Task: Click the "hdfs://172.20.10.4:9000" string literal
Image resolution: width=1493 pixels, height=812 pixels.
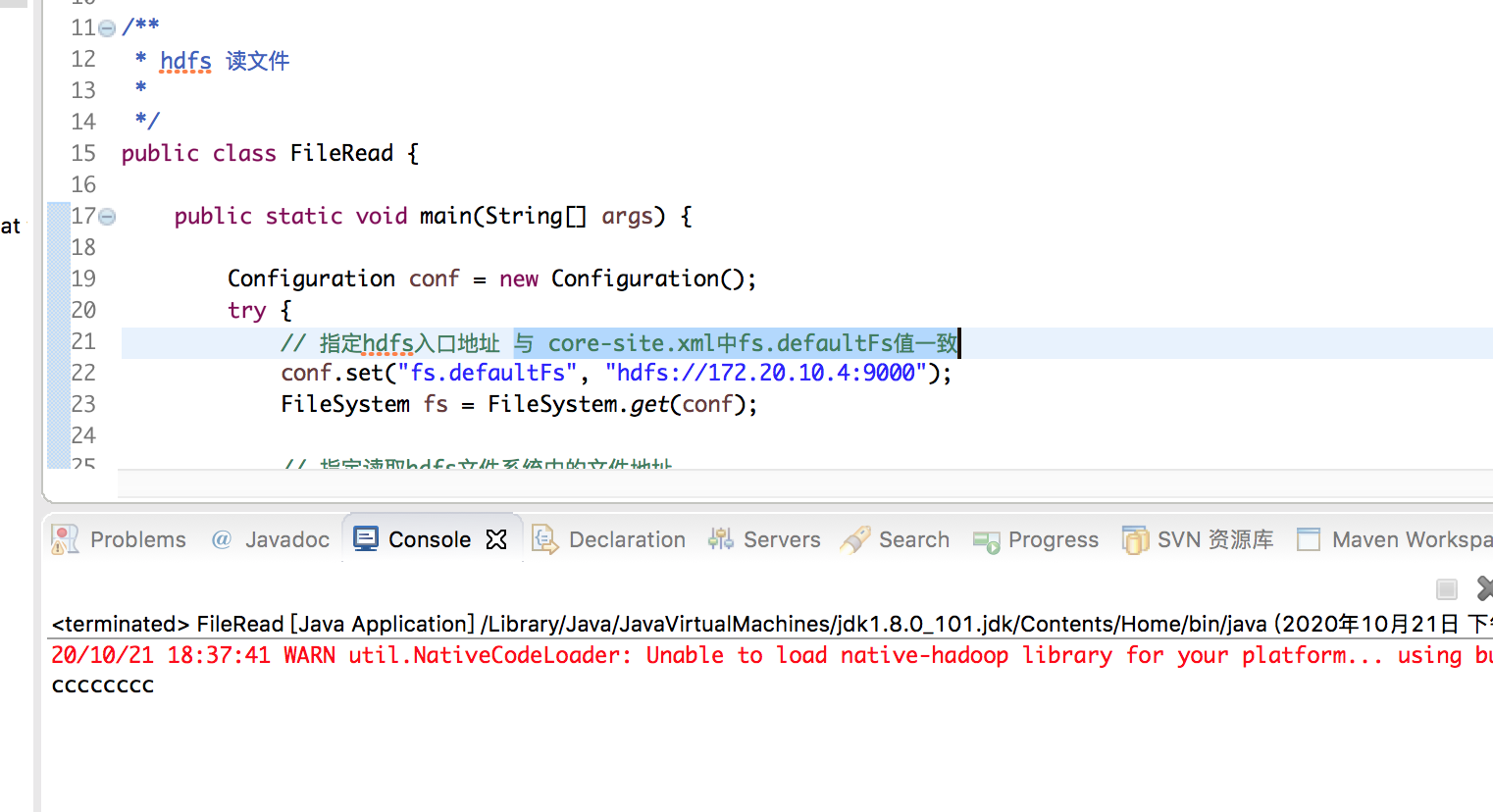Action: [765, 373]
